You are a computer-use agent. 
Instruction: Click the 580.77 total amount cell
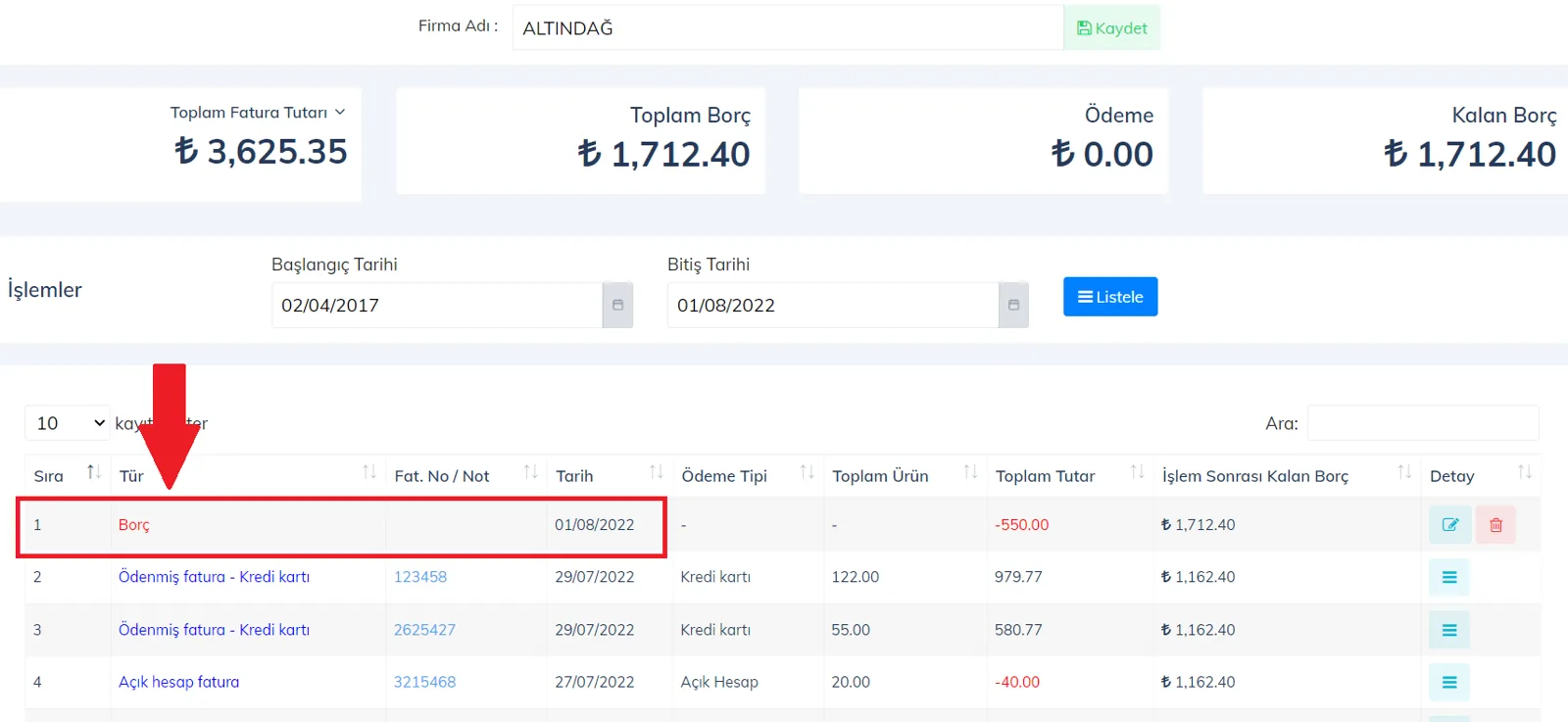pos(1018,630)
